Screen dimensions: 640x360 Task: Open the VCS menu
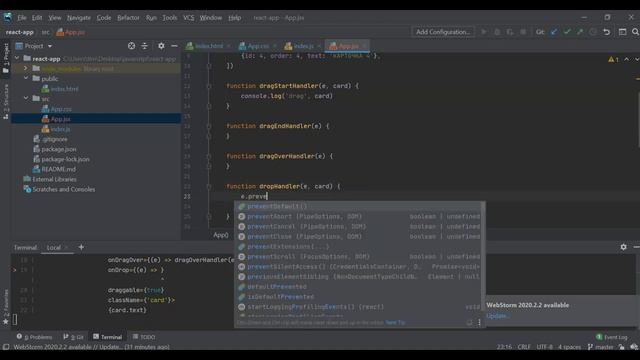coord(189,18)
